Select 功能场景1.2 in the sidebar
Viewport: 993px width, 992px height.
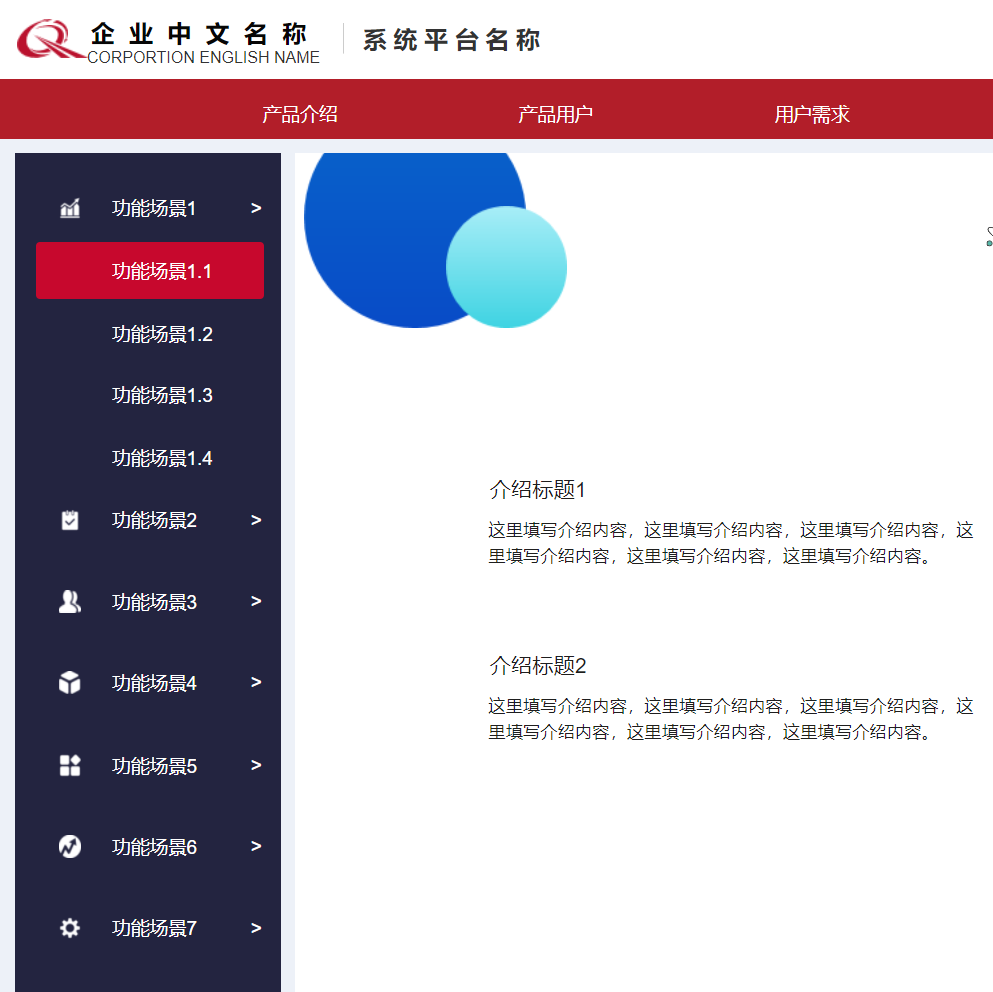coord(162,334)
